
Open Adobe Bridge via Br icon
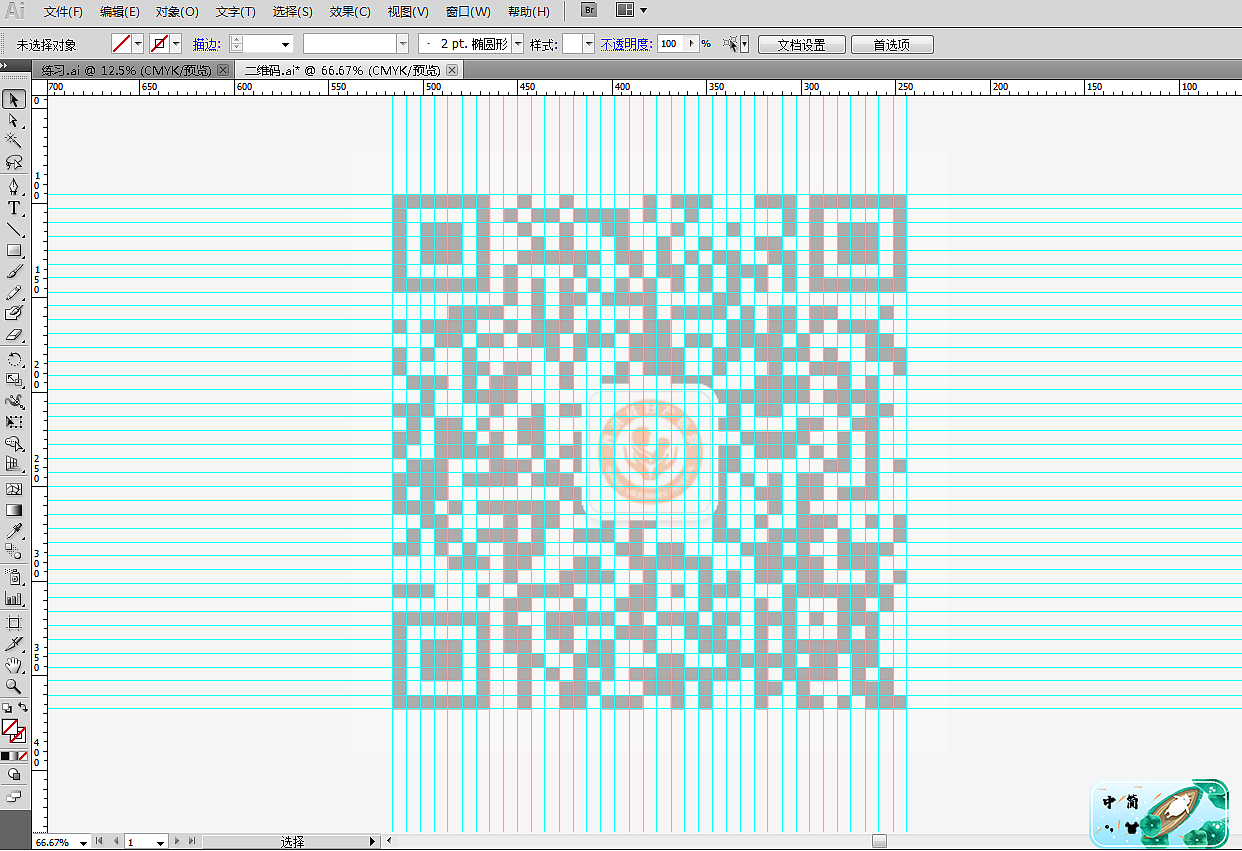tap(589, 10)
